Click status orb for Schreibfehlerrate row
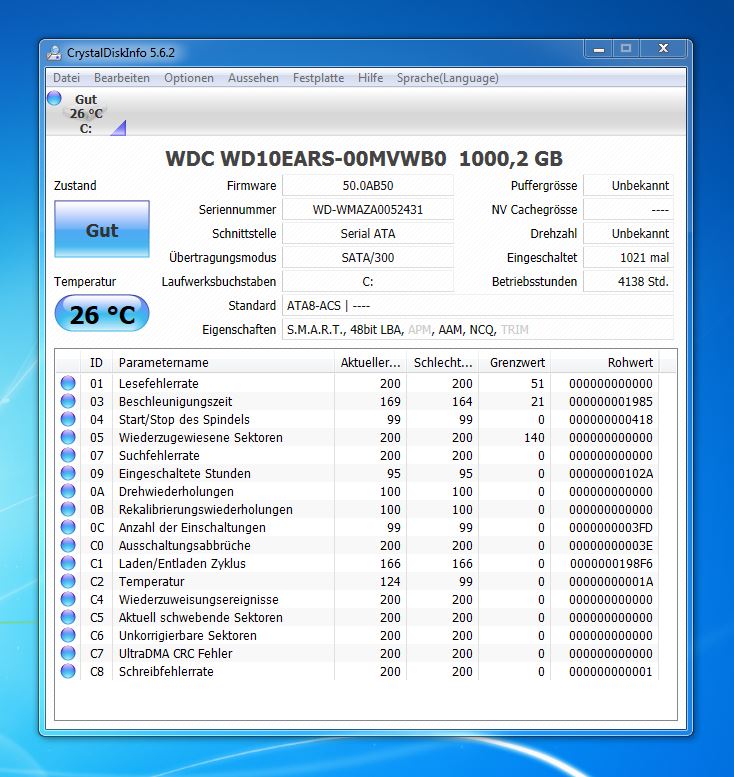 pos(68,671)
